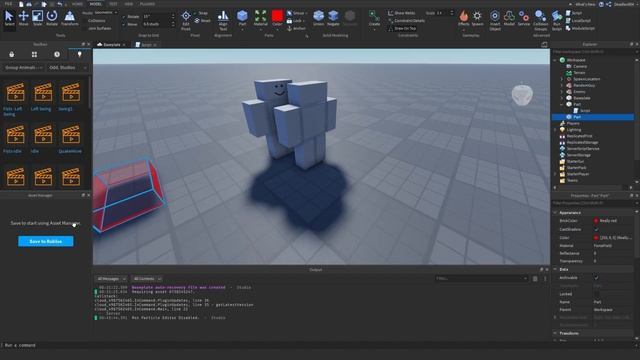This screenshot has width=640, height=360.
Task: Activate the Scale tool
Action: pyautogui.click(x=37, y=18)
